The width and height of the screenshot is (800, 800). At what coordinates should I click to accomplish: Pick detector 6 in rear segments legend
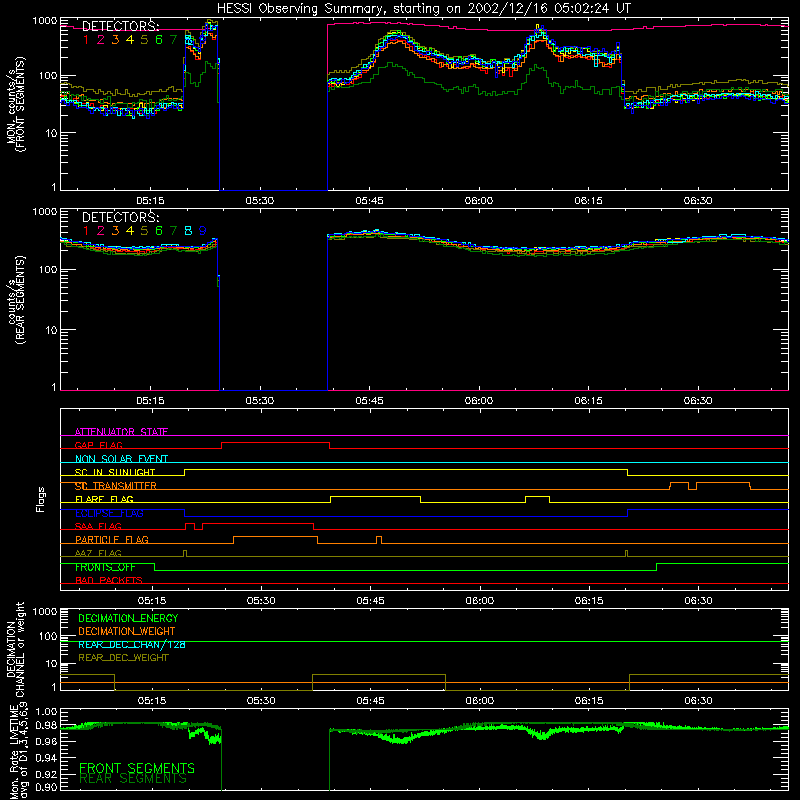159,231
